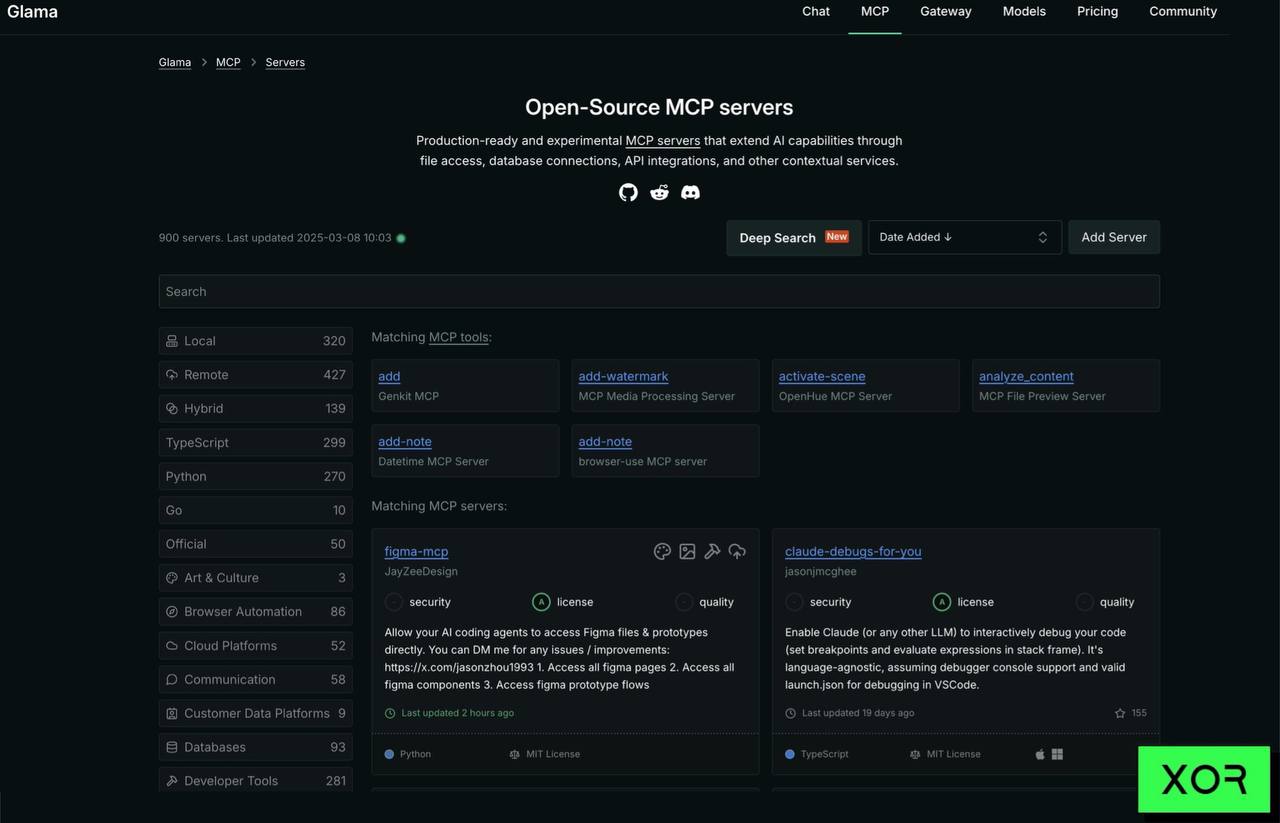Click the Reddit icon under the description
The image size is (1280, 823).
[659, 192]
